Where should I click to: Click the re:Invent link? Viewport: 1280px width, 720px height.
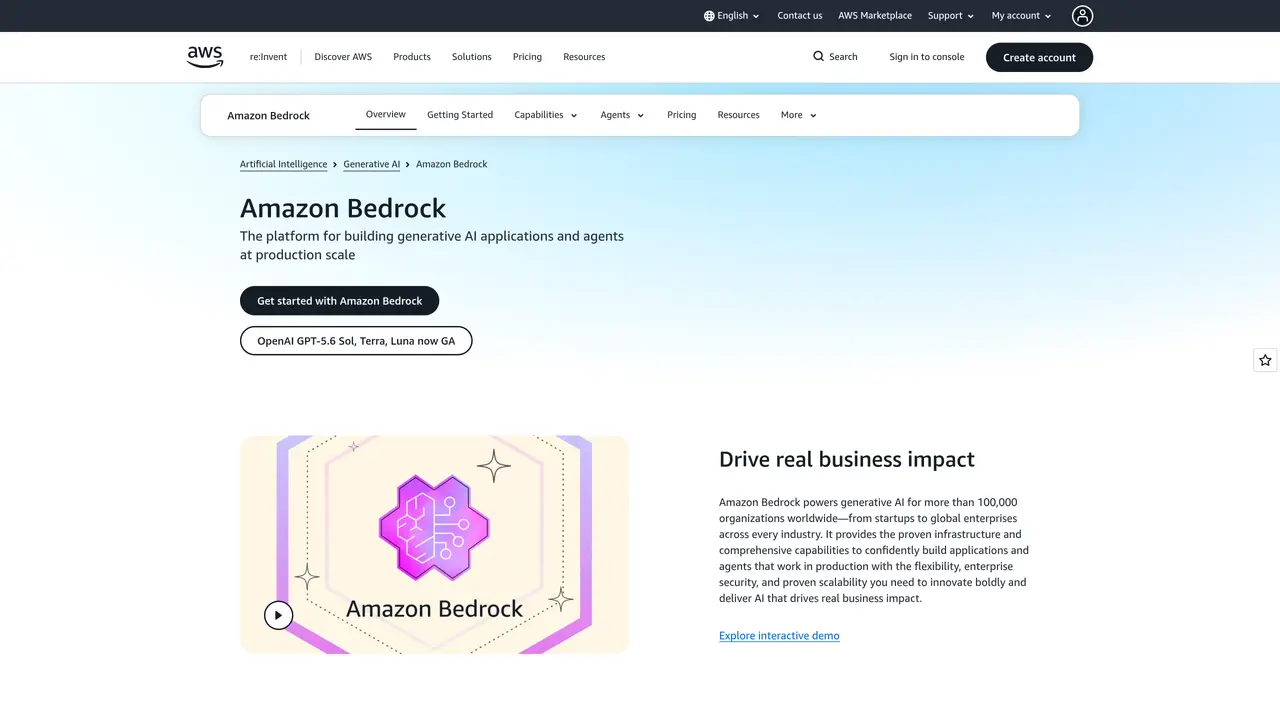268,57
